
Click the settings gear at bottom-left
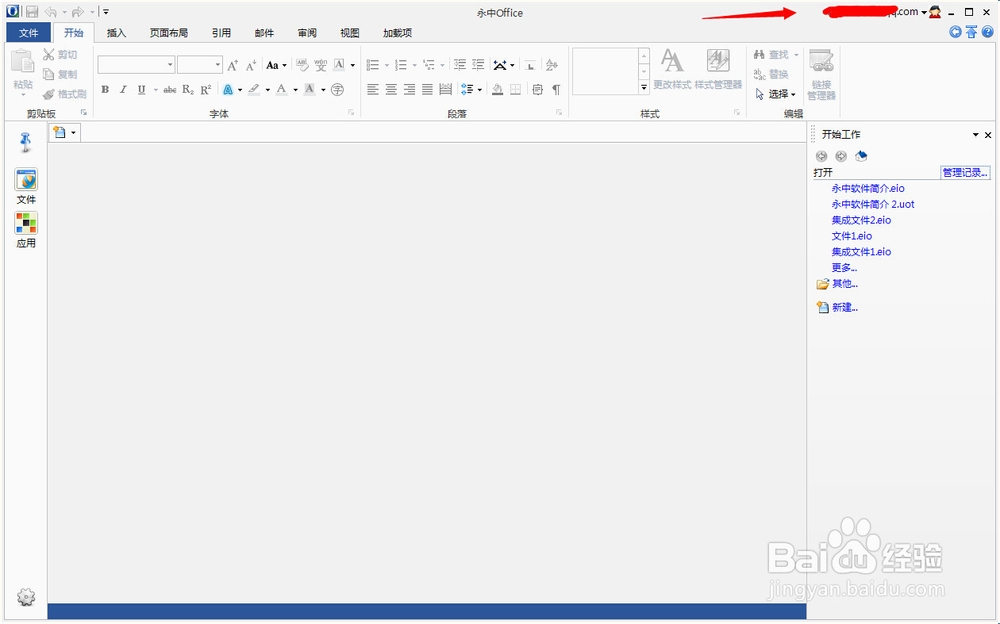(26, 597)
